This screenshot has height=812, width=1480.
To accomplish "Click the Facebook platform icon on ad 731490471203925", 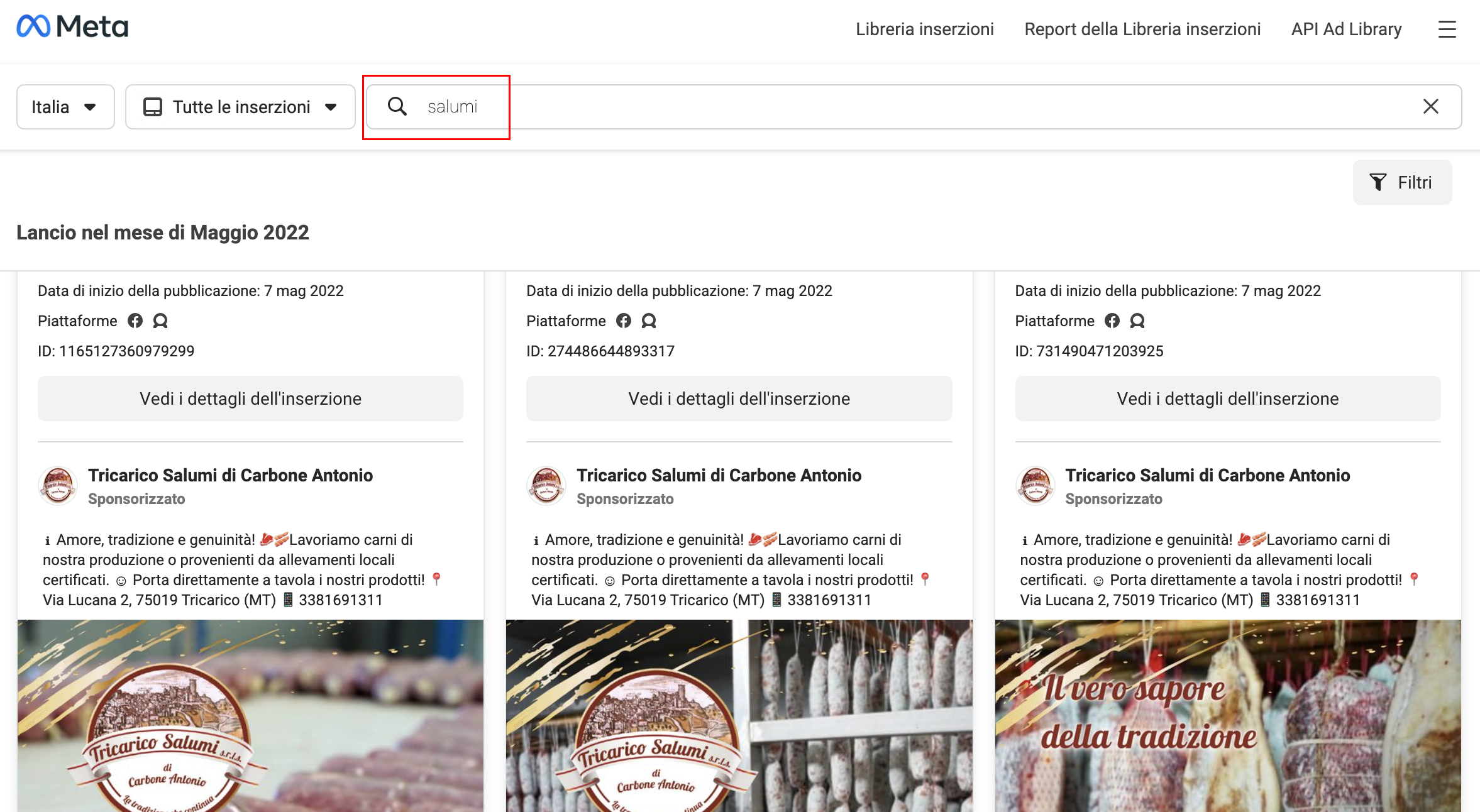I will pos(1112,321).
